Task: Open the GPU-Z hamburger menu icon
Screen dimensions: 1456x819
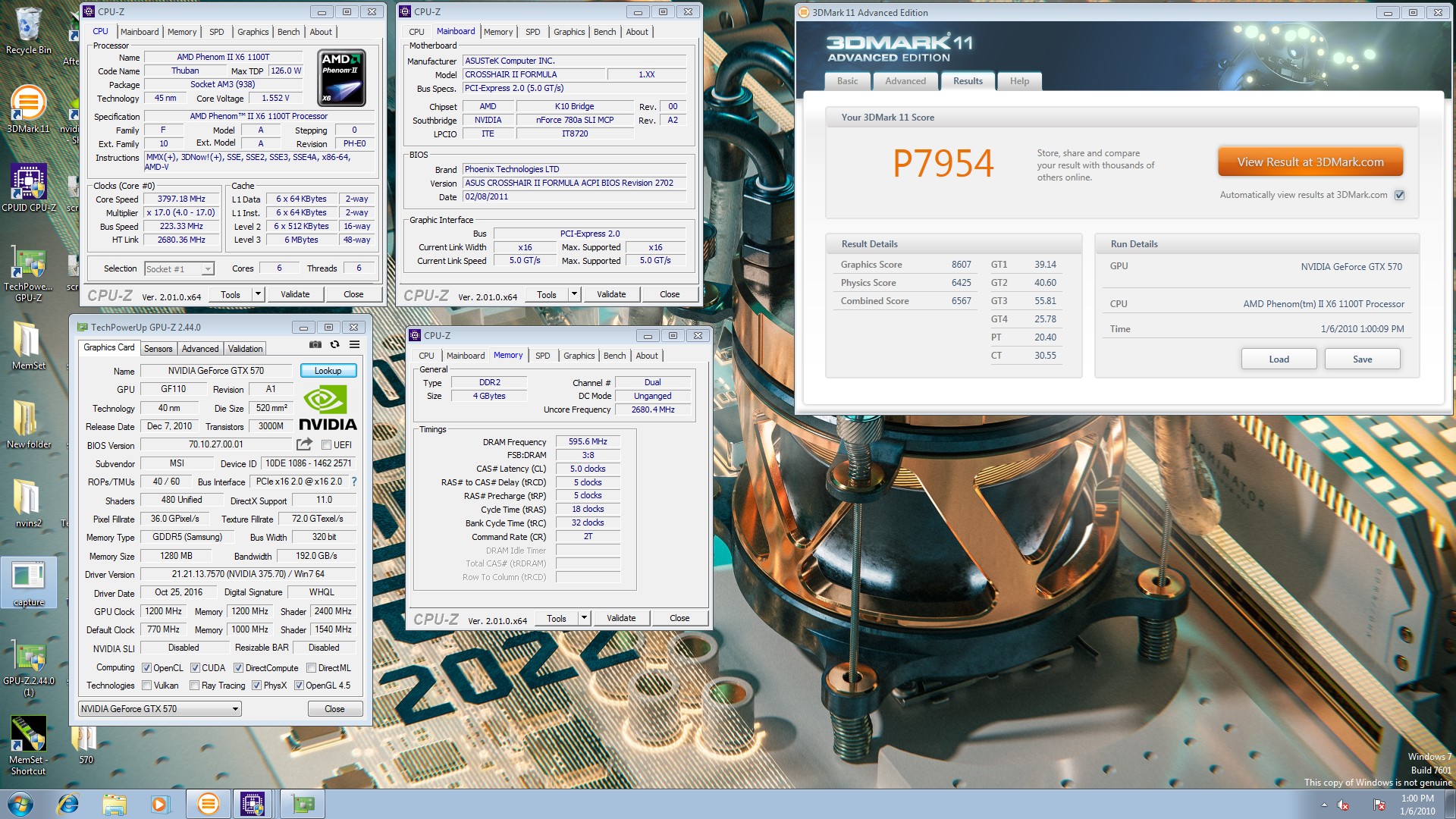Action: pyautogui.click(x=354, y=344)
